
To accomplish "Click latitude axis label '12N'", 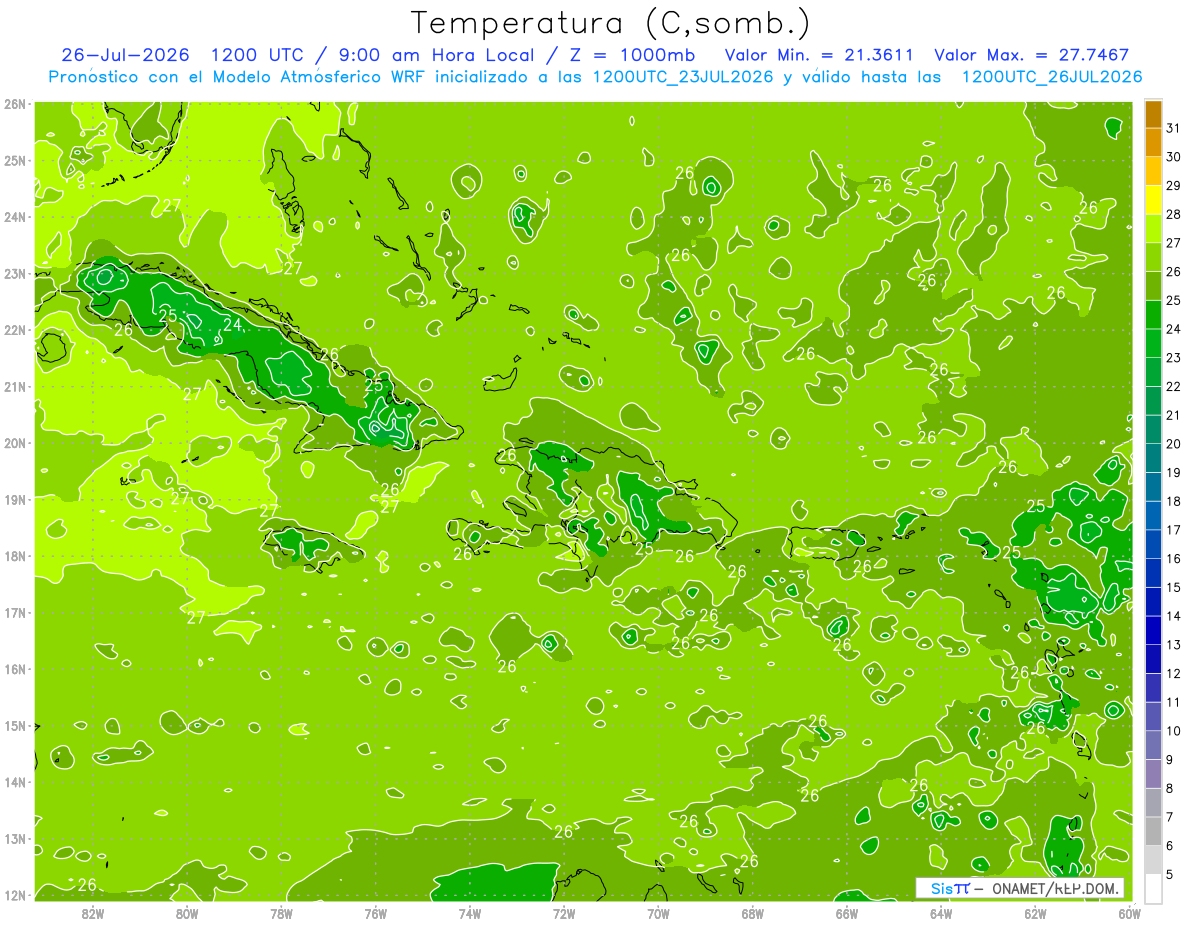I will (14, 895).
